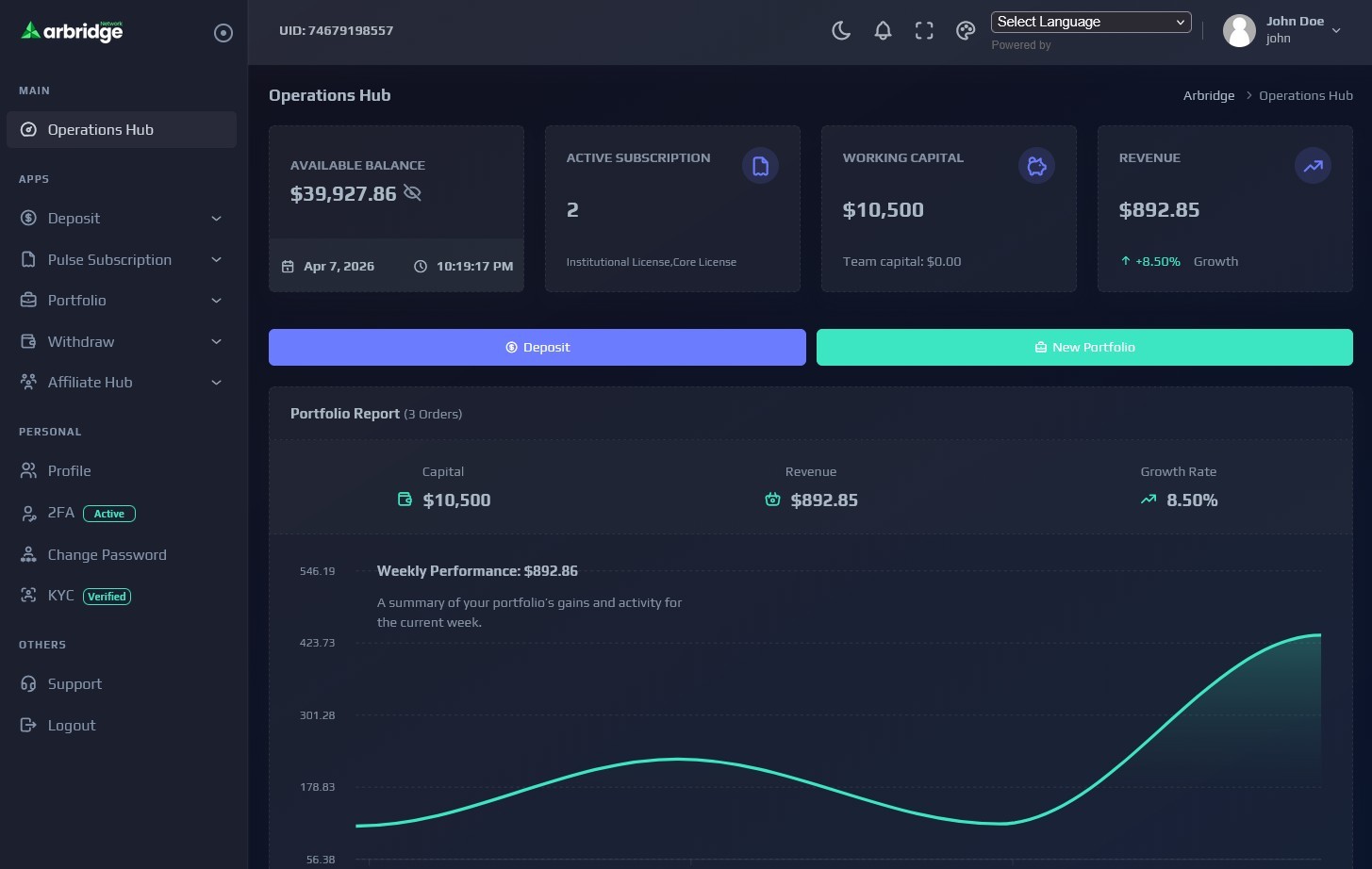Click the Active Subscription document icon
The height and width of the screenshot is (869, 1372).
(x=760, y=166)
